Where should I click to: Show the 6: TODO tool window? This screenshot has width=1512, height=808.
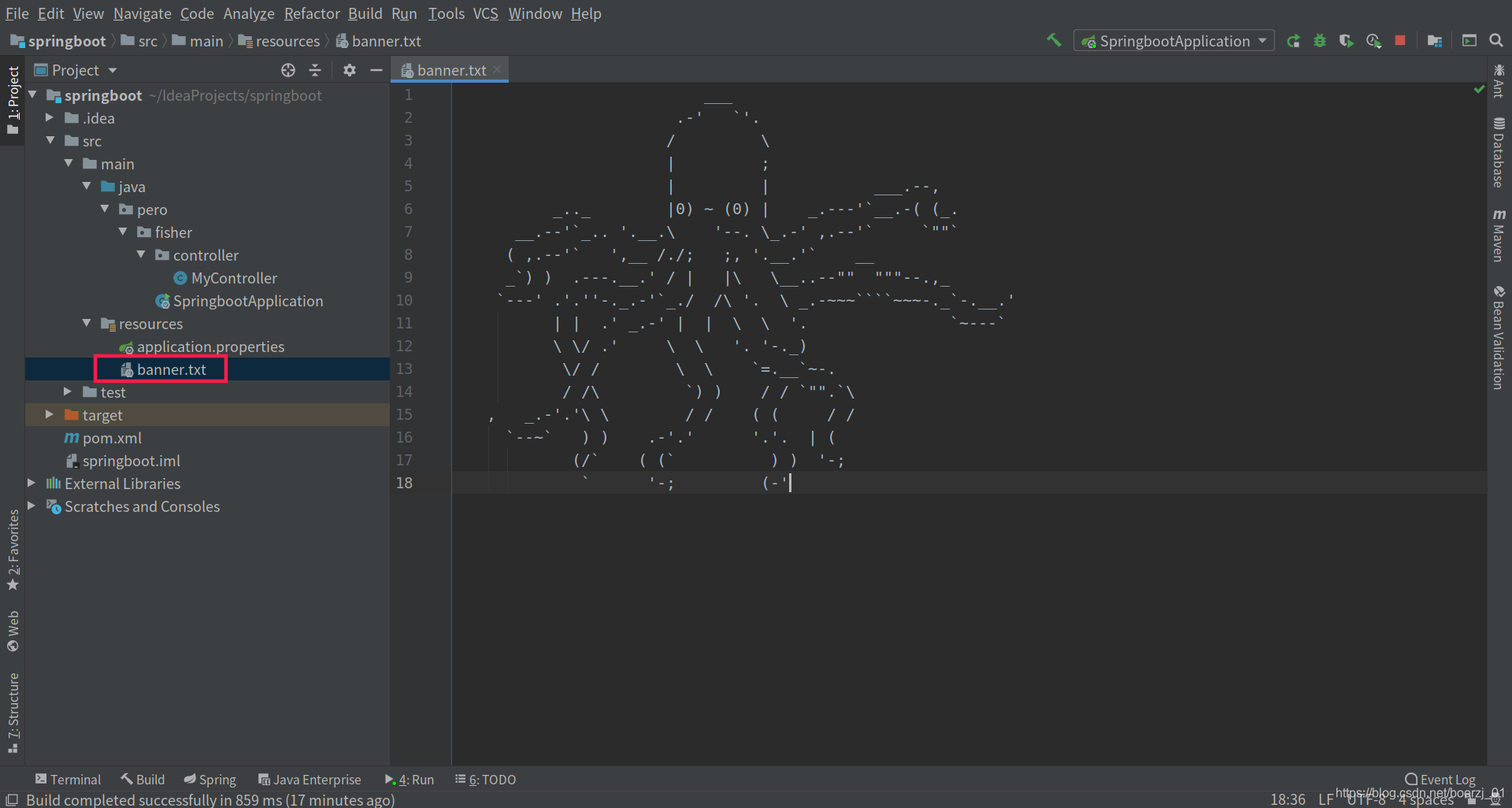[x=485, y=780]
